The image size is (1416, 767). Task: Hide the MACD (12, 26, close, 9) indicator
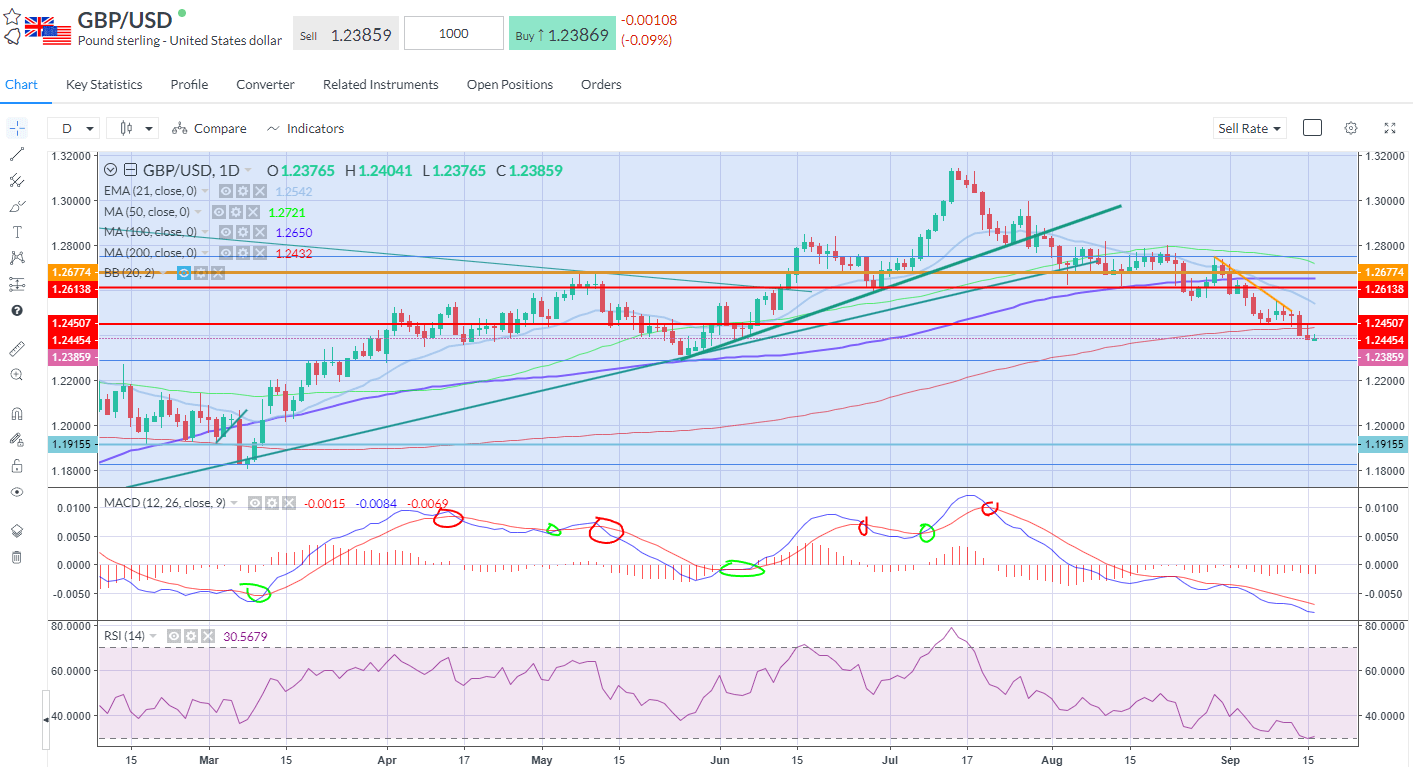pos(256,503)
